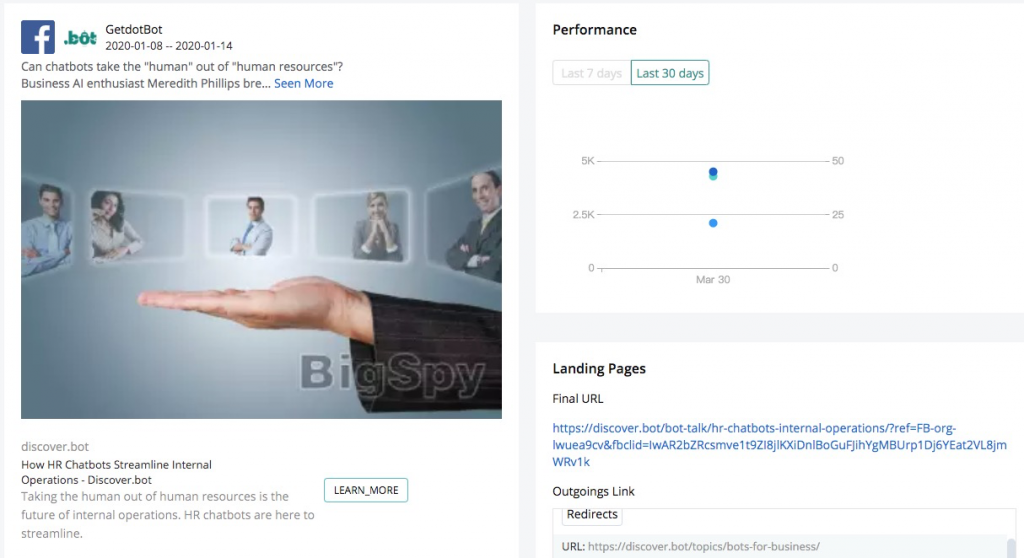
Task: Click the ad creative image with hand
Action: [x=261, y=259]
